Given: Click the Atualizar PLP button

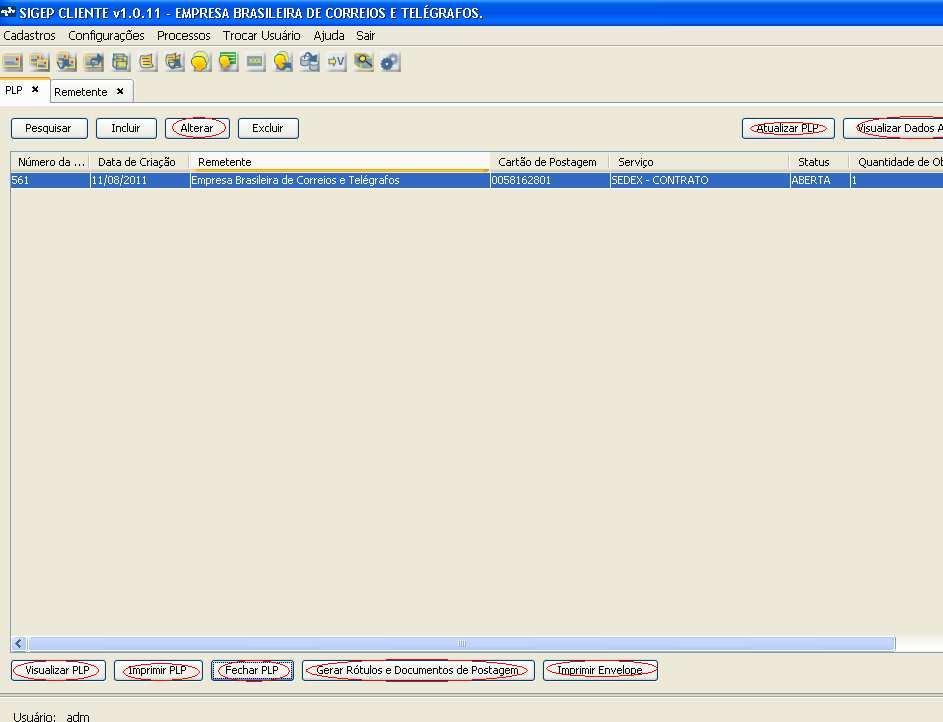Looking at the screenshot, I should point(788,128).
